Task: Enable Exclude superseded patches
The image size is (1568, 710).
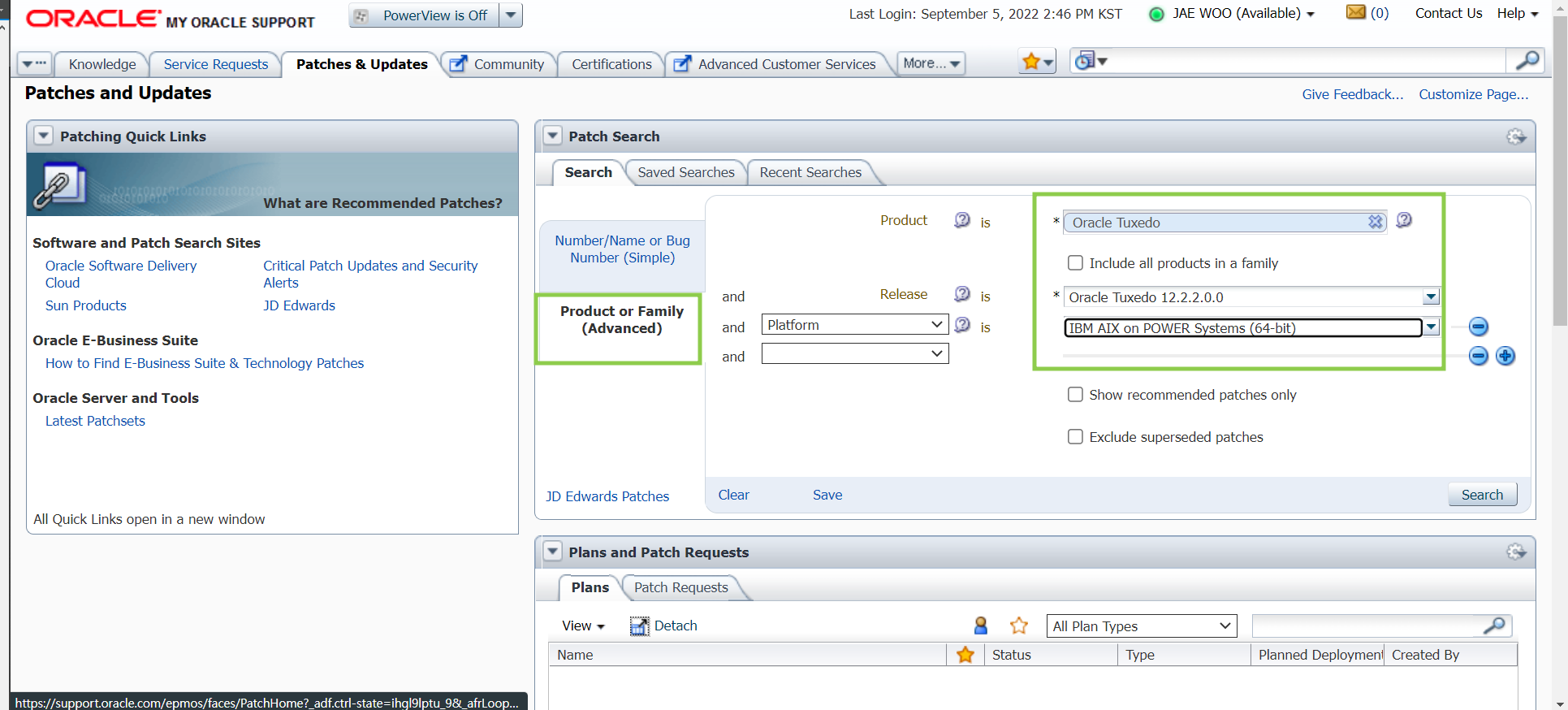Action: (x=1075, y=436)
